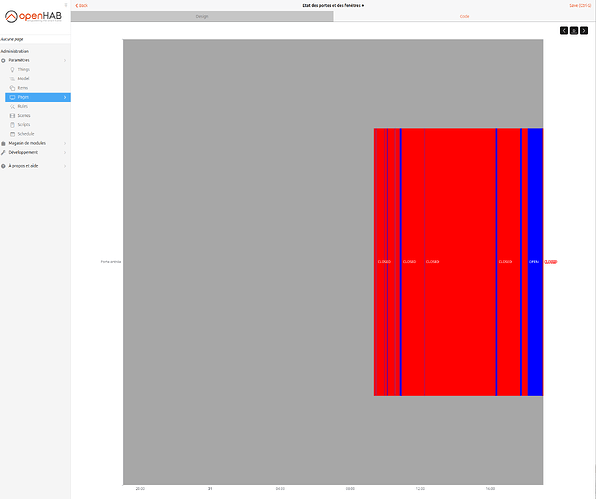Viewport: 596px width, 499px height.
Task: Switch to the Code tab
Action: pyautogui.click(x=464, y=16)
